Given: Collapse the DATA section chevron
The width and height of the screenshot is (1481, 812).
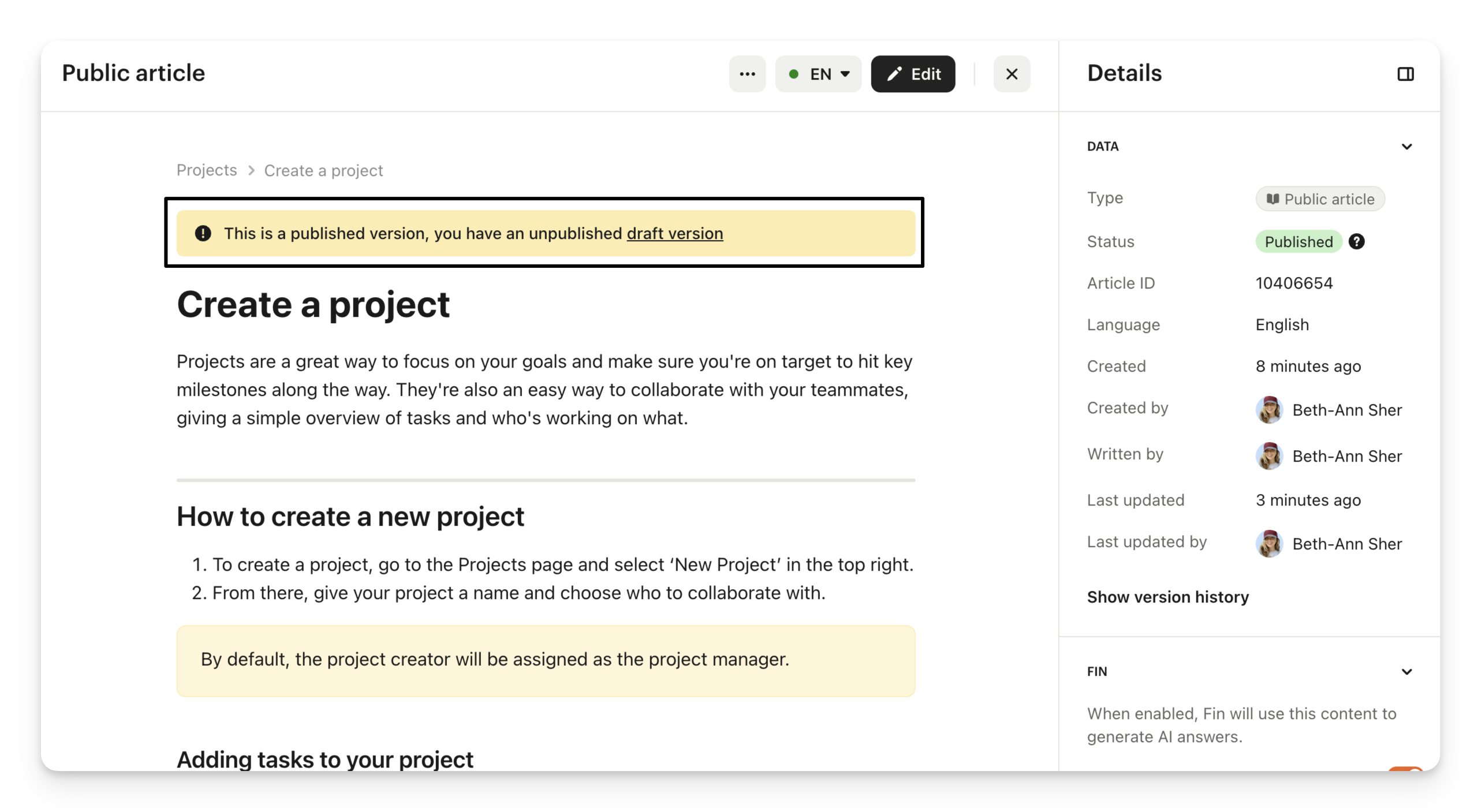Looking at the screenshot, I should (x=1407, y=147).
